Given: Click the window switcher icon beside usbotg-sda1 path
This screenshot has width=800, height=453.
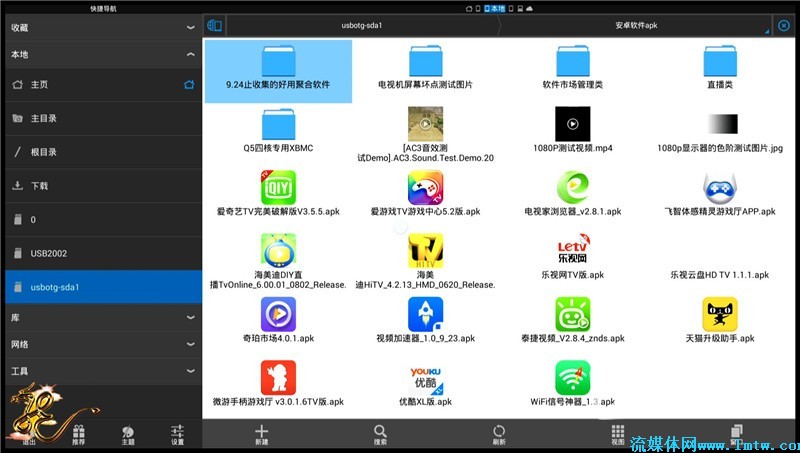Looking at the screenshot, I should [214, 25].
